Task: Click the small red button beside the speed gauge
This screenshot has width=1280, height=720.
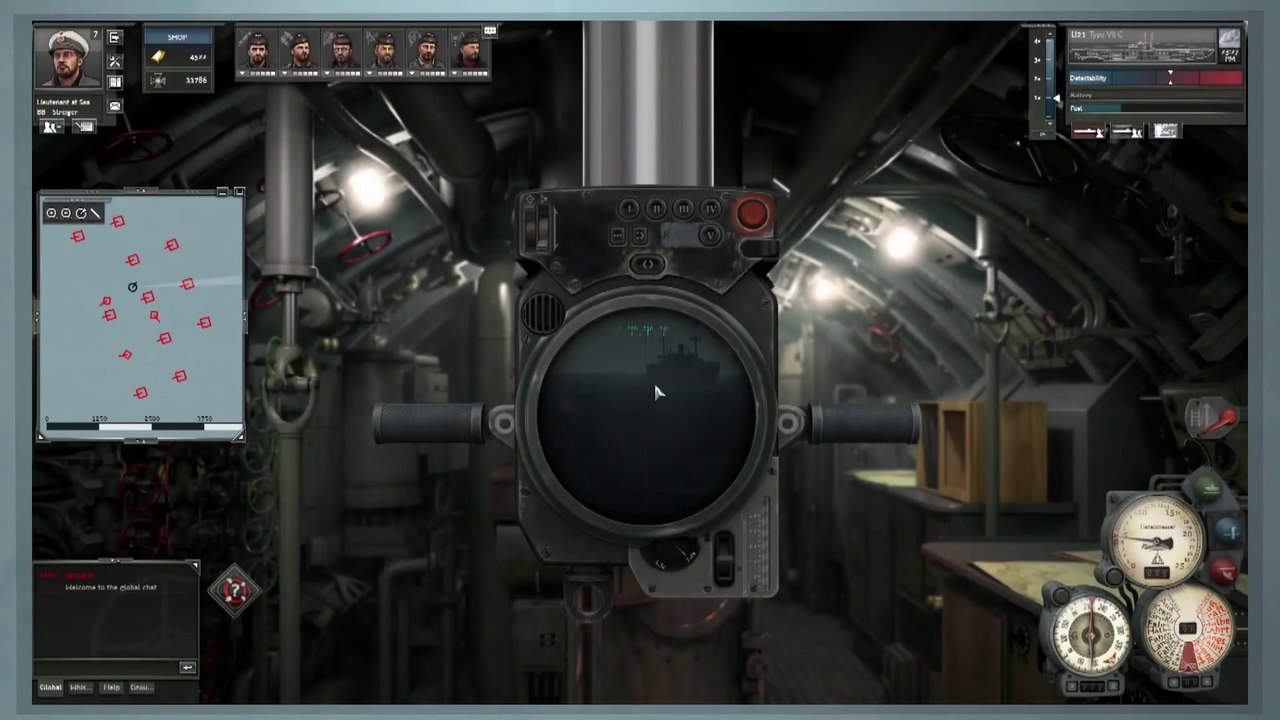Action: pyautogui.click(x=1225, y=570)
